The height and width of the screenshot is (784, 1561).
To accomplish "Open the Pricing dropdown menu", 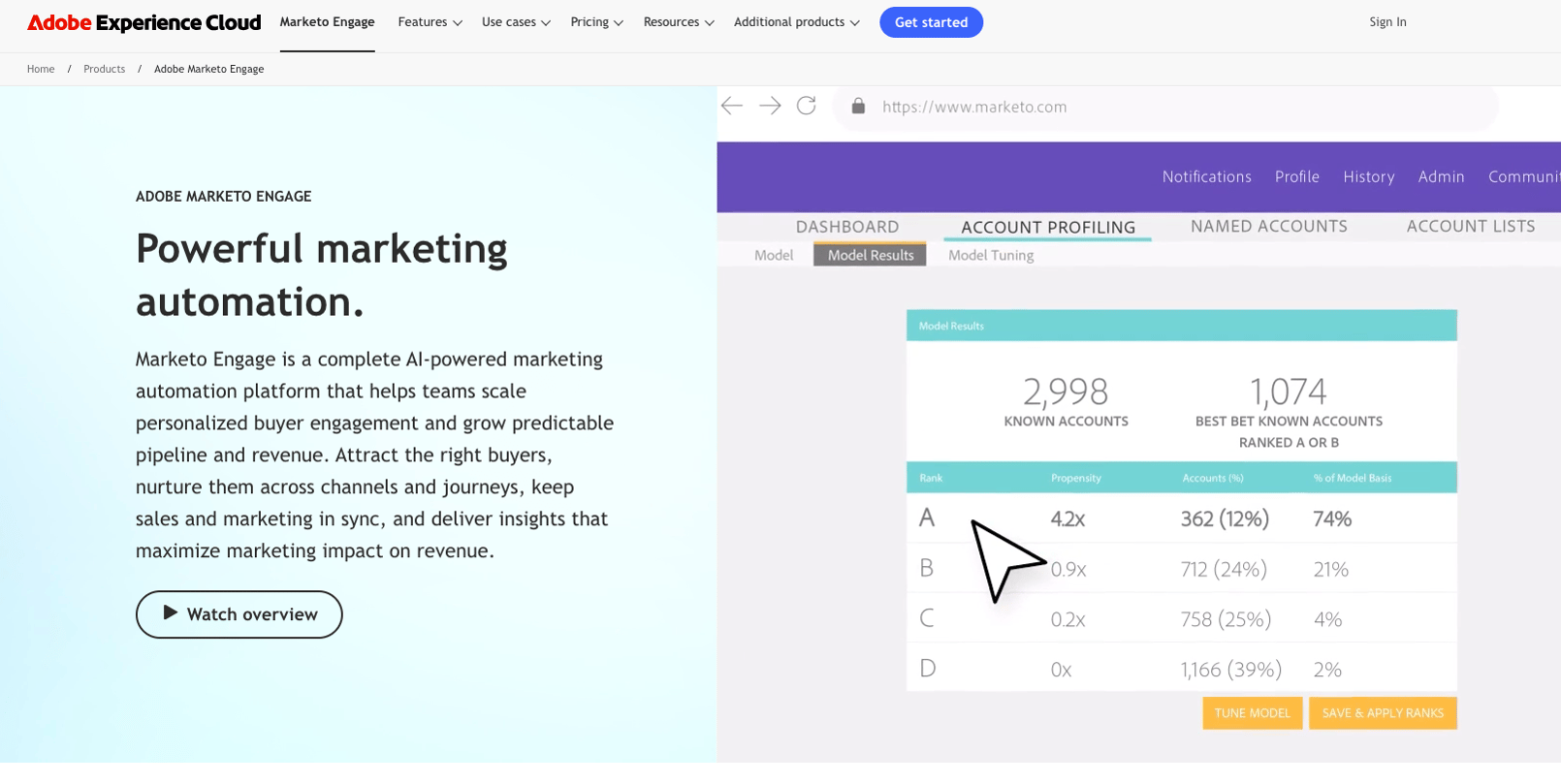I will tap(596, 22).
